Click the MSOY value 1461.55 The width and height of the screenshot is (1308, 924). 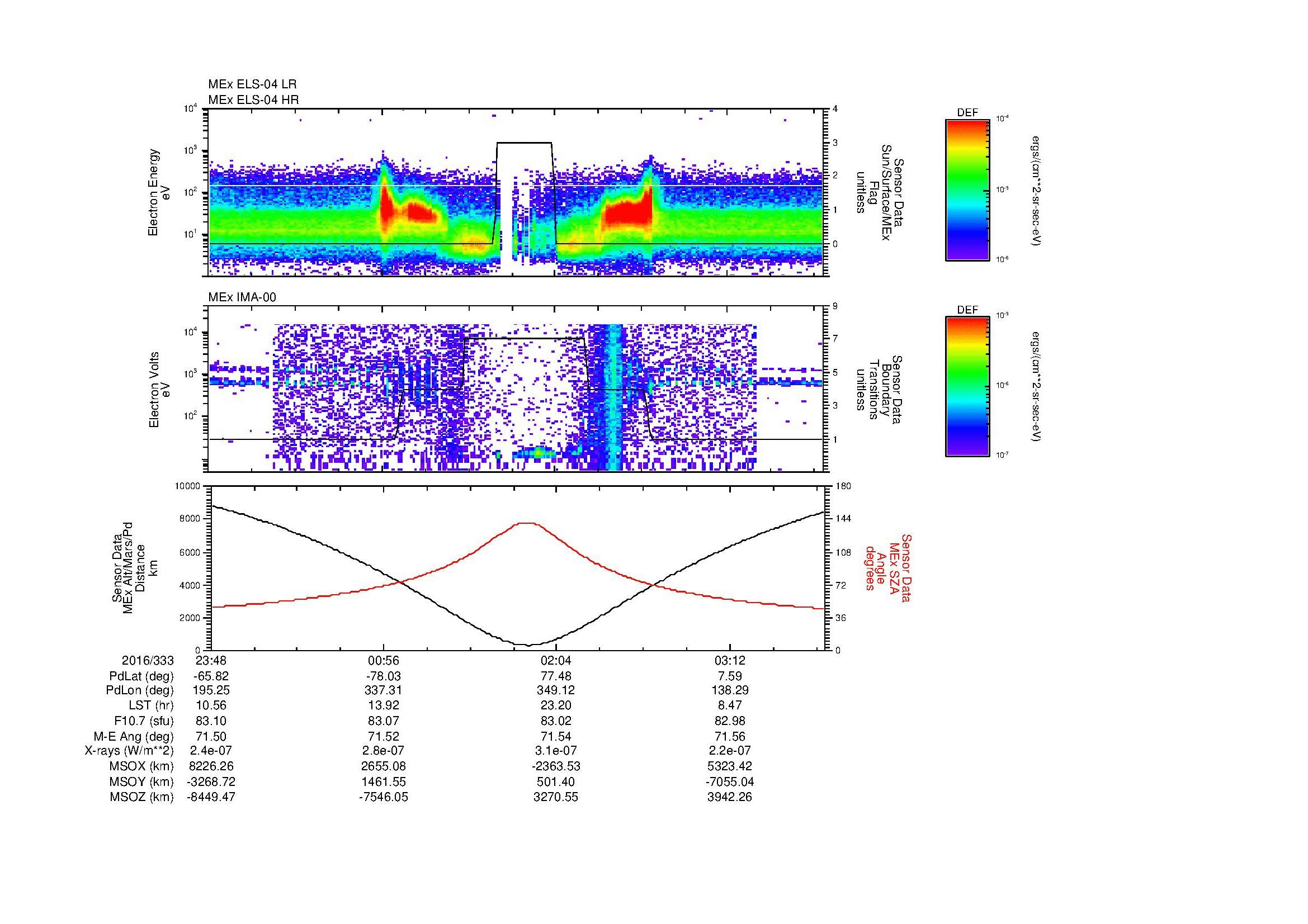click(384, 781)
